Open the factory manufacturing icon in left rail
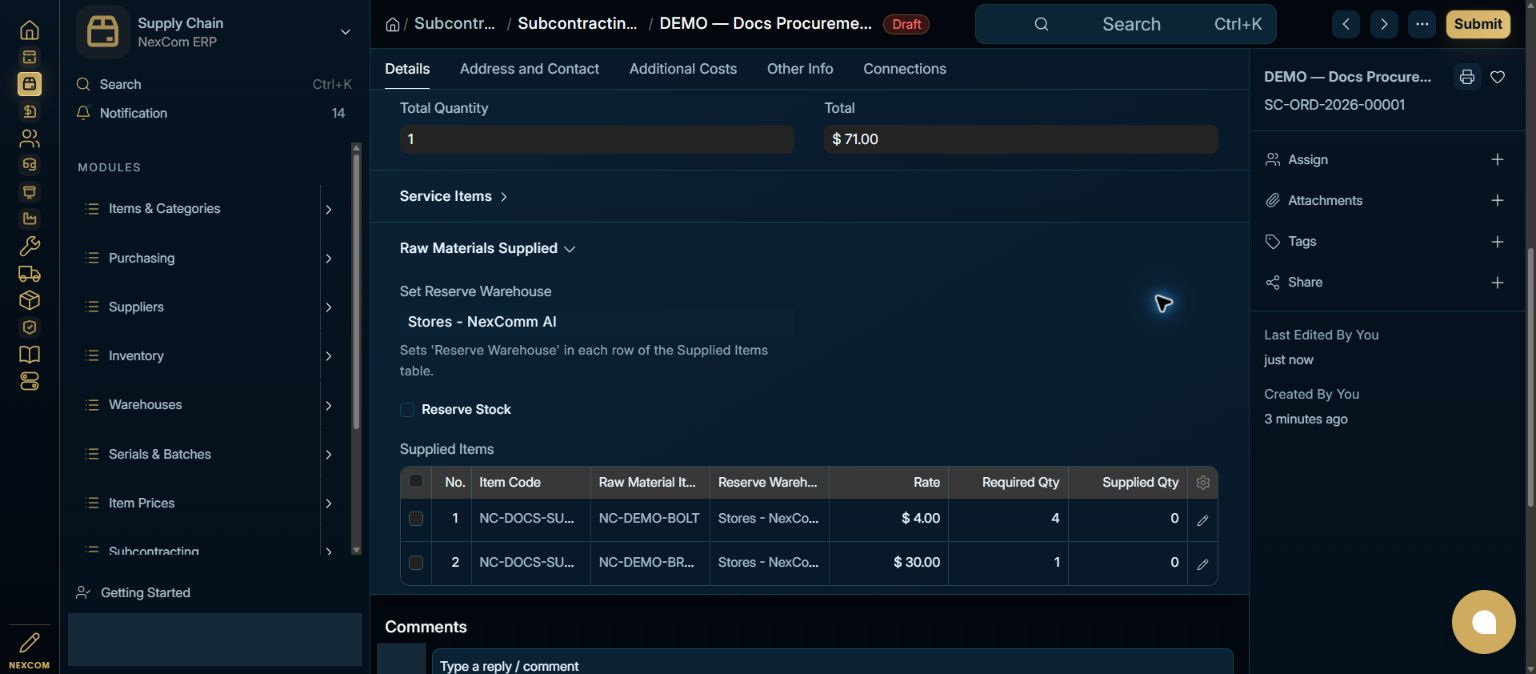 click(x=29, y=219)
